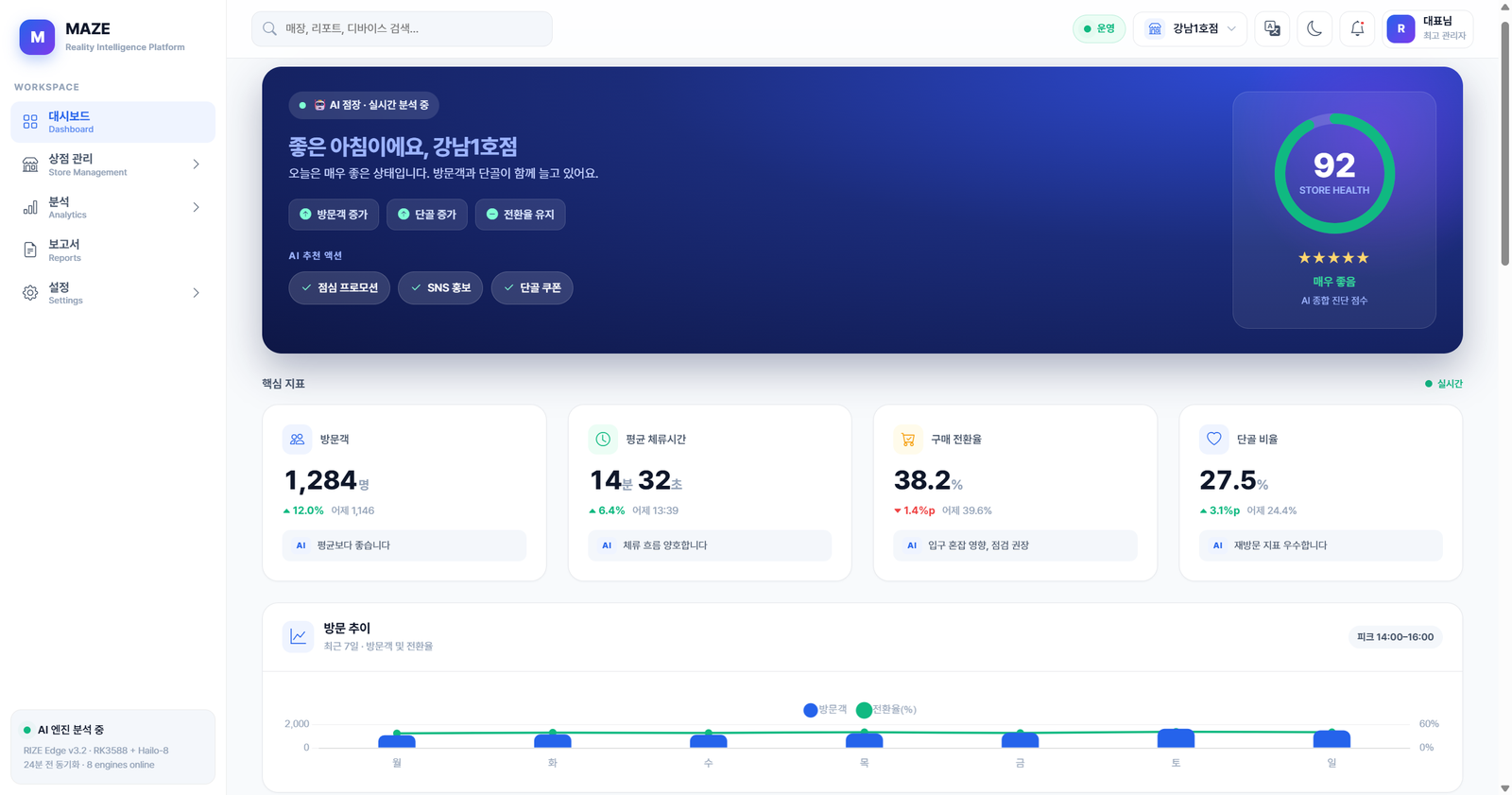Expand the 분석 Analytics sidebar menu

coord(112,207)
